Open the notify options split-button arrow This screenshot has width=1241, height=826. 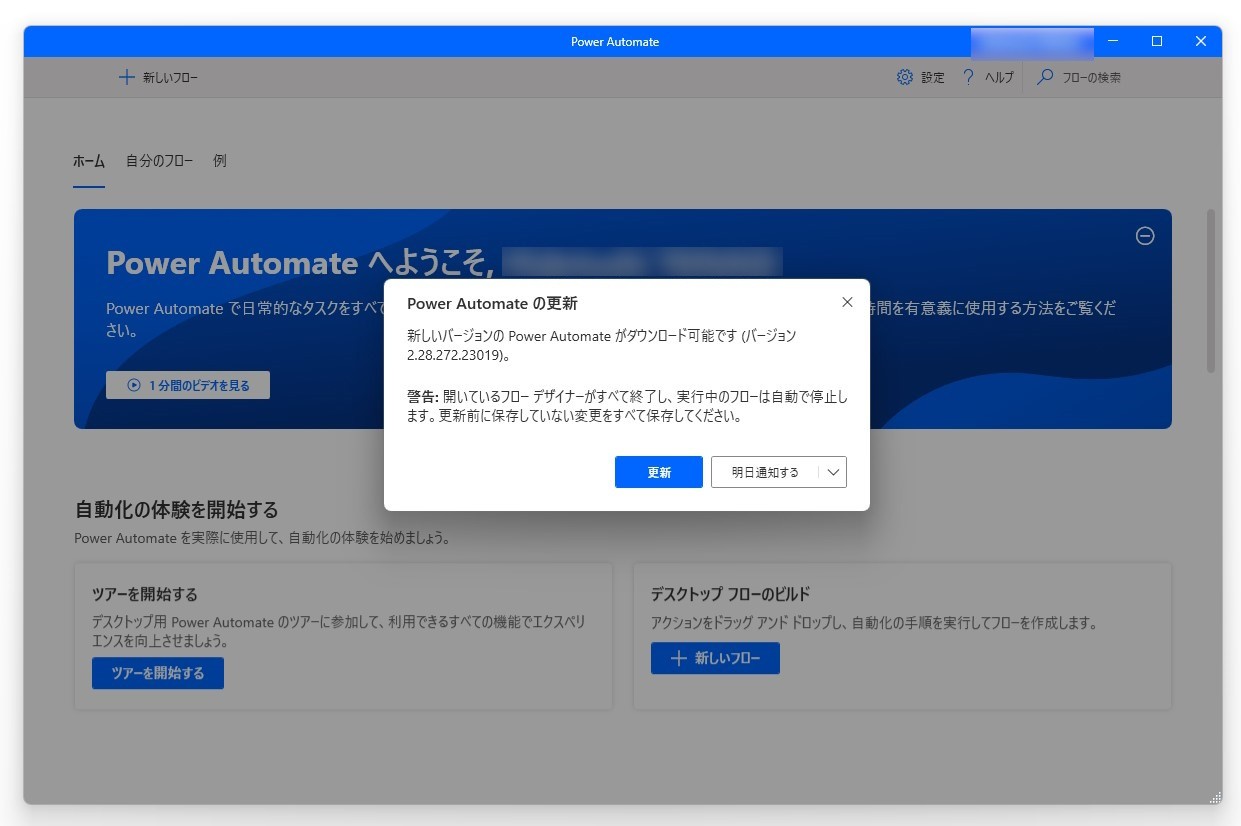coord(833,471)
